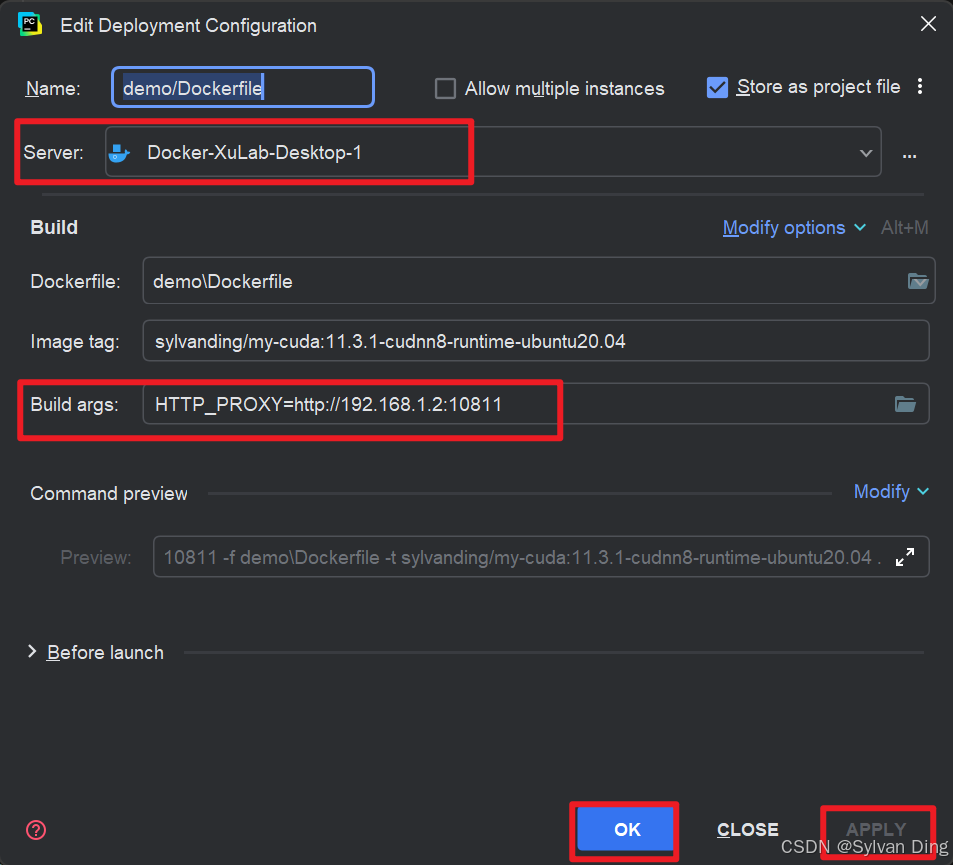This screenshot has width=953, height=865.
Task: Click the Before launch label text
Action: 105,652
